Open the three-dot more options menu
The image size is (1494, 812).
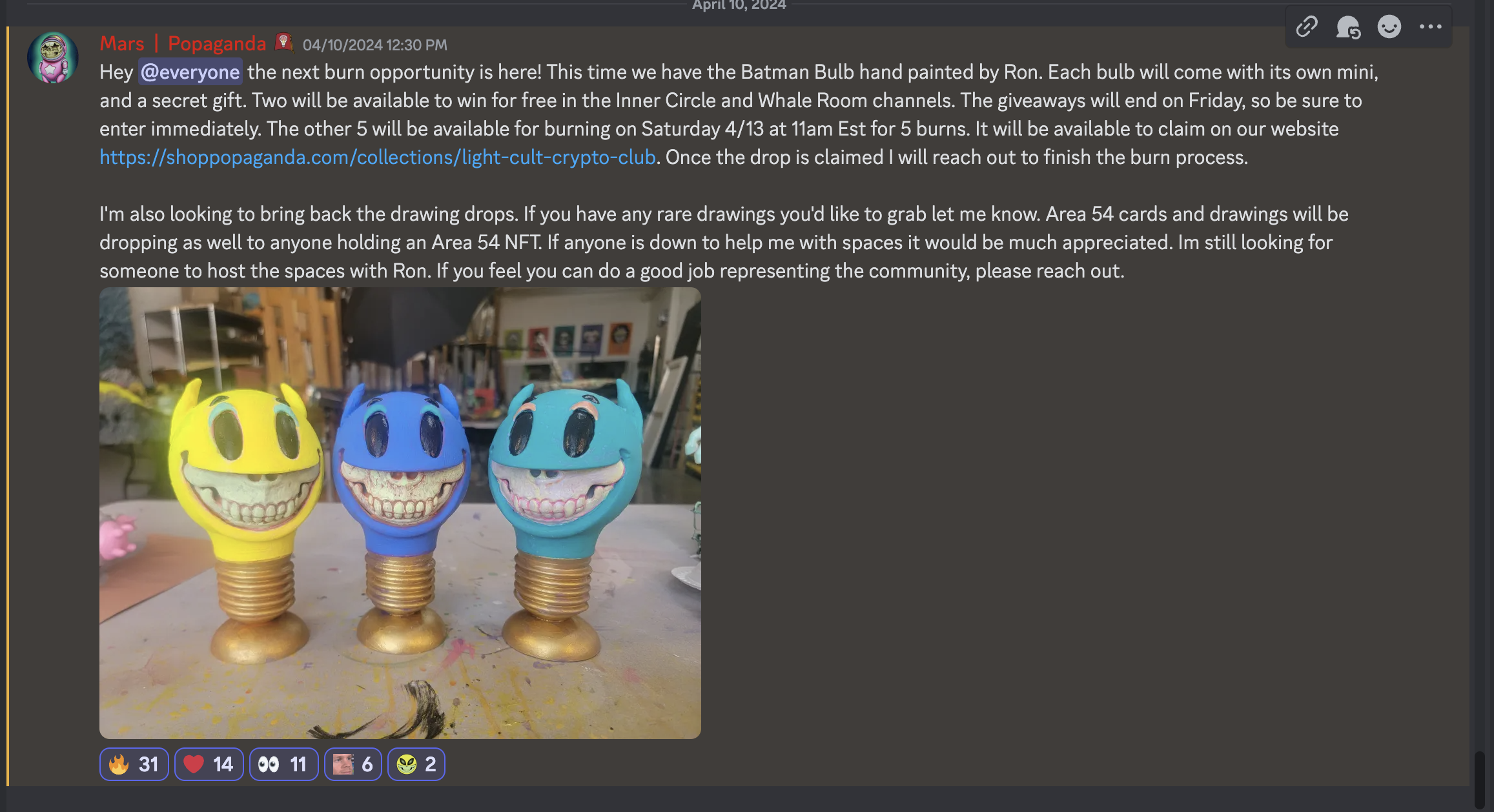[1431, 26]
